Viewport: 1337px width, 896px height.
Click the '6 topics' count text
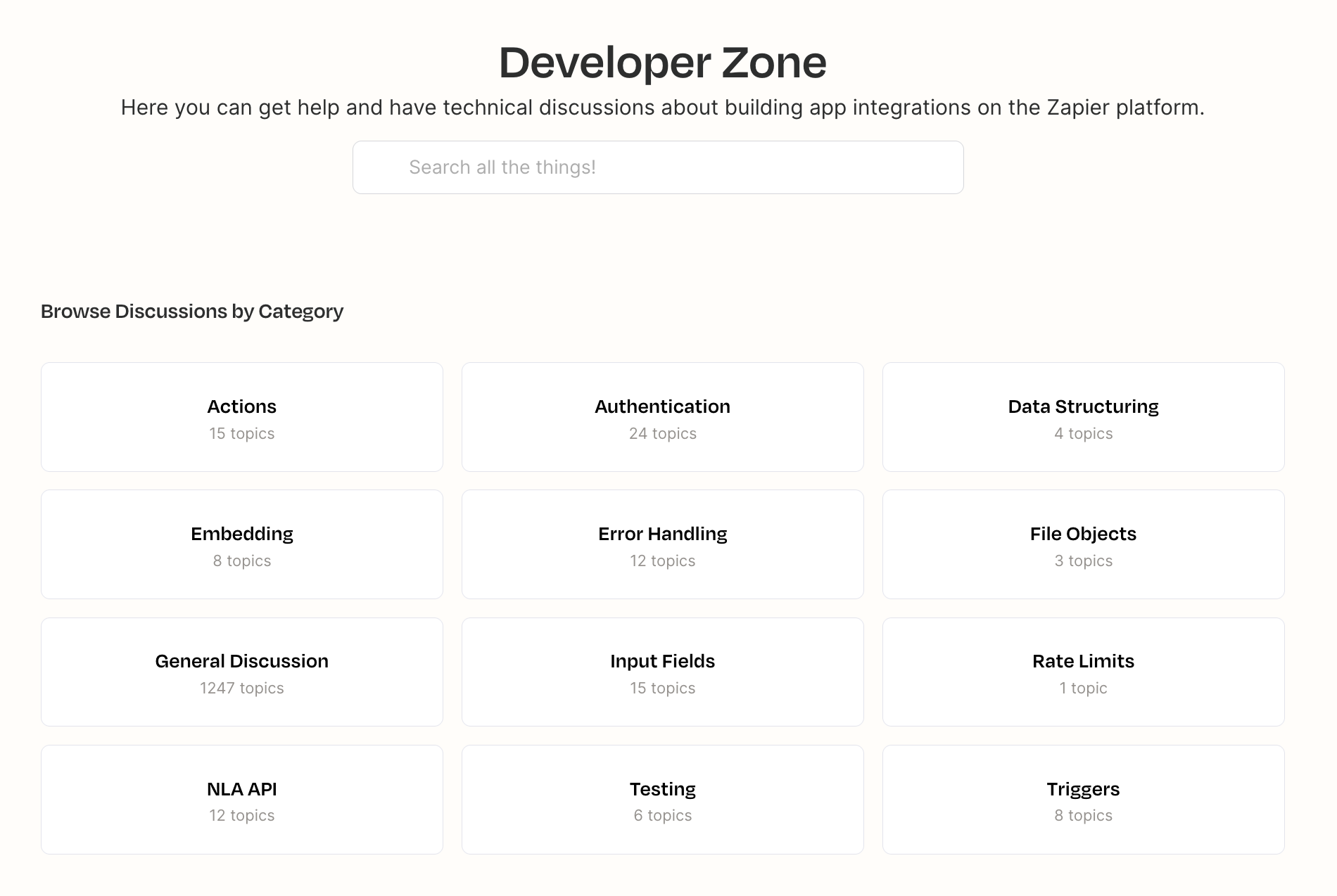pyautogui.click(x=663, y=815)
